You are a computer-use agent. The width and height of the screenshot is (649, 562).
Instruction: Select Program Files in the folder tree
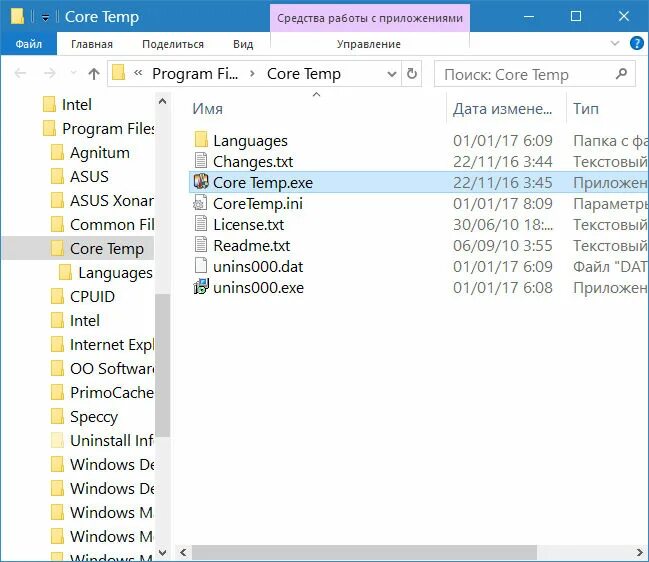tap(99, 129)
